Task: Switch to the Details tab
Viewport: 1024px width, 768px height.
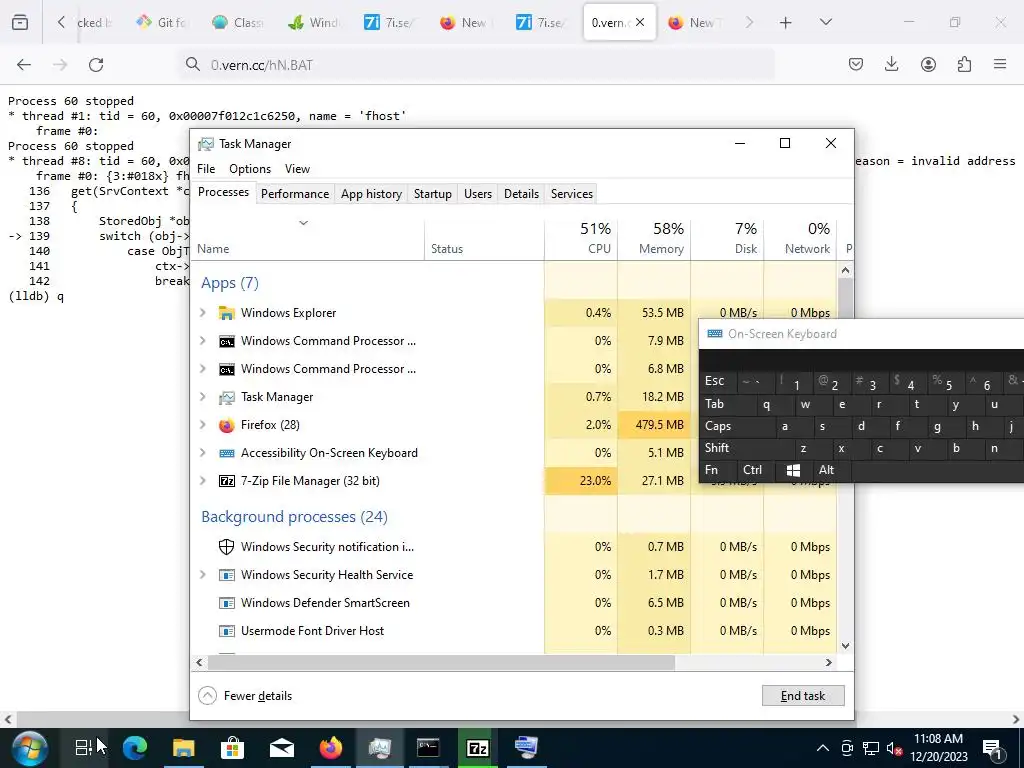Action: pos(521,194)
